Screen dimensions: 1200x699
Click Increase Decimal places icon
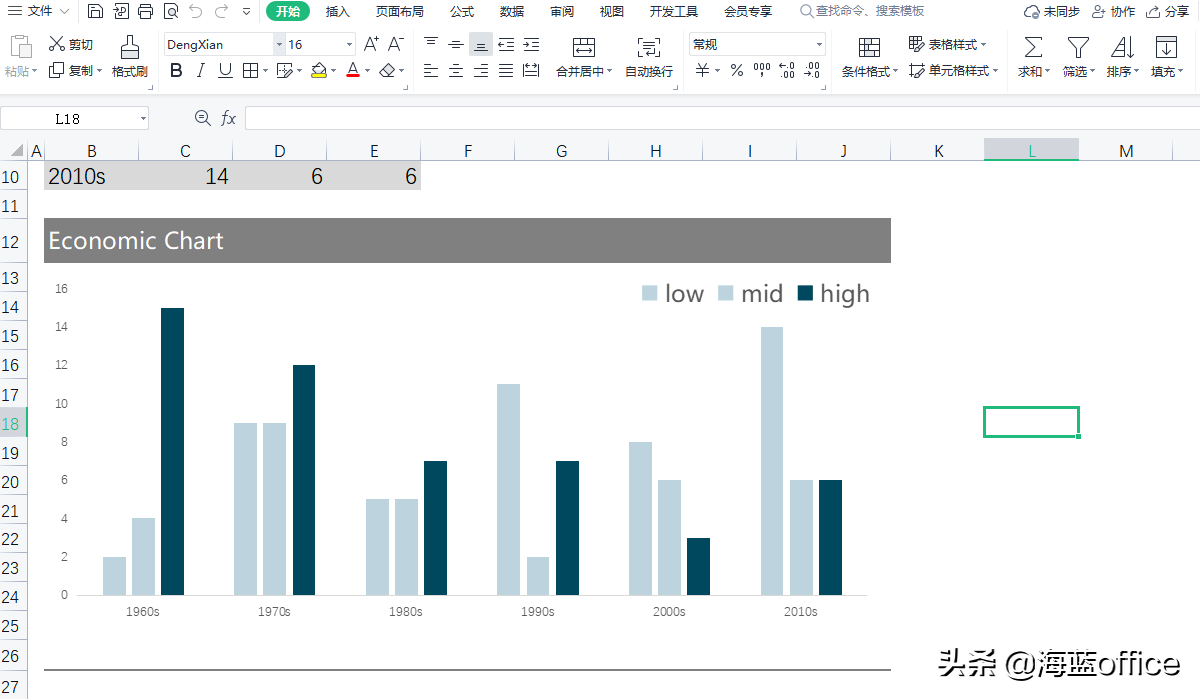[x=787, y=71]
